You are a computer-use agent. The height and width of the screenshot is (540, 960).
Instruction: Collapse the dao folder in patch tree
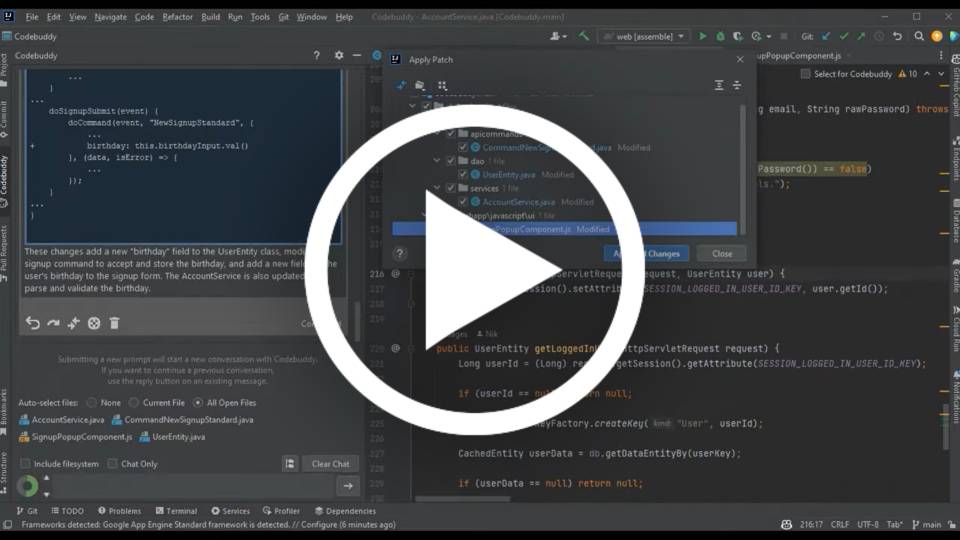click(x=437, y=161)
